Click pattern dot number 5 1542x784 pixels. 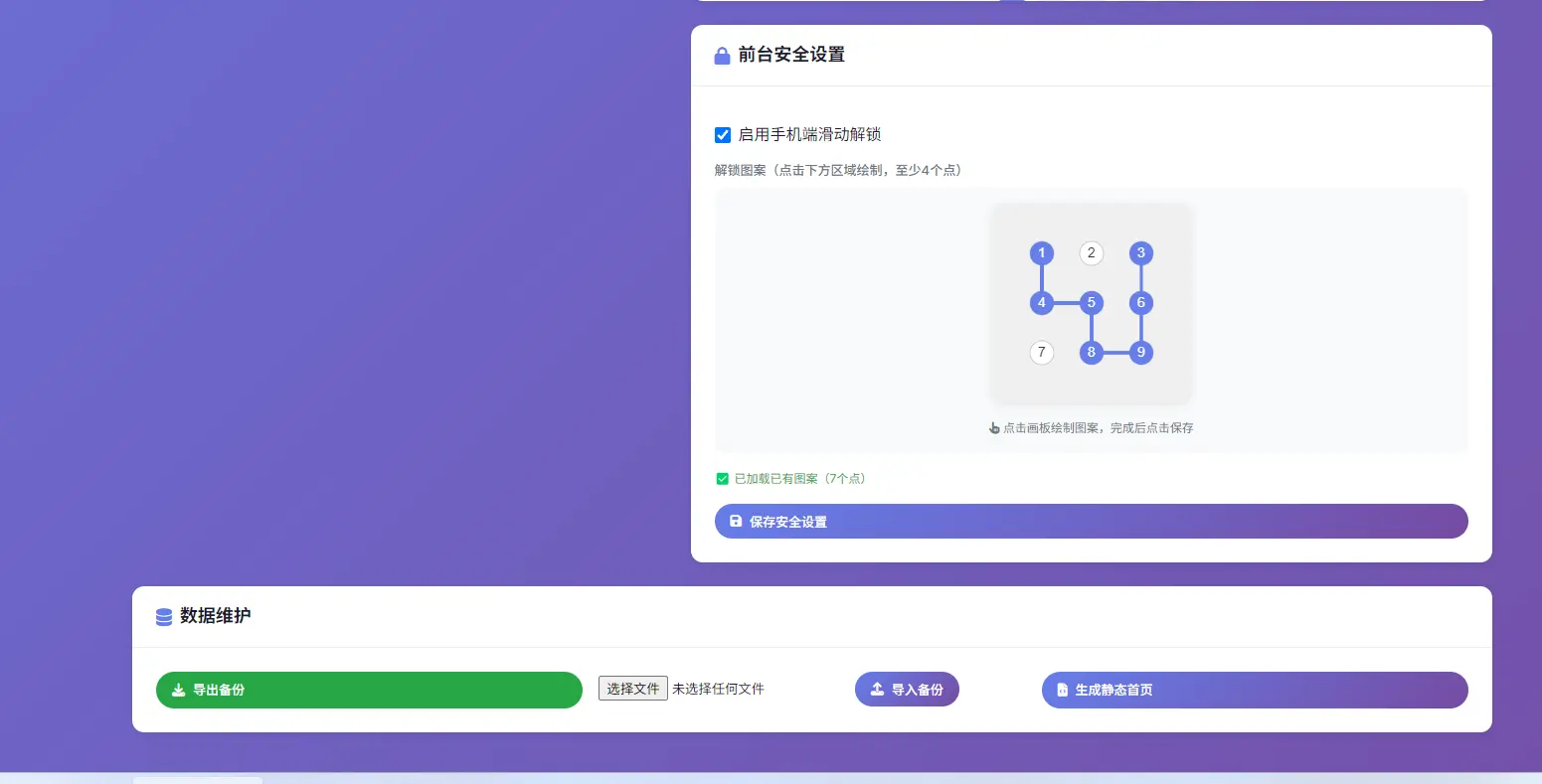1092,303
